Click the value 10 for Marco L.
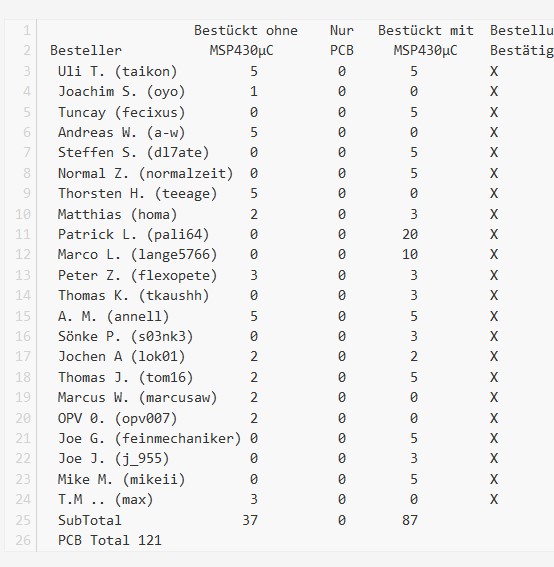 (x=410, y=254)
